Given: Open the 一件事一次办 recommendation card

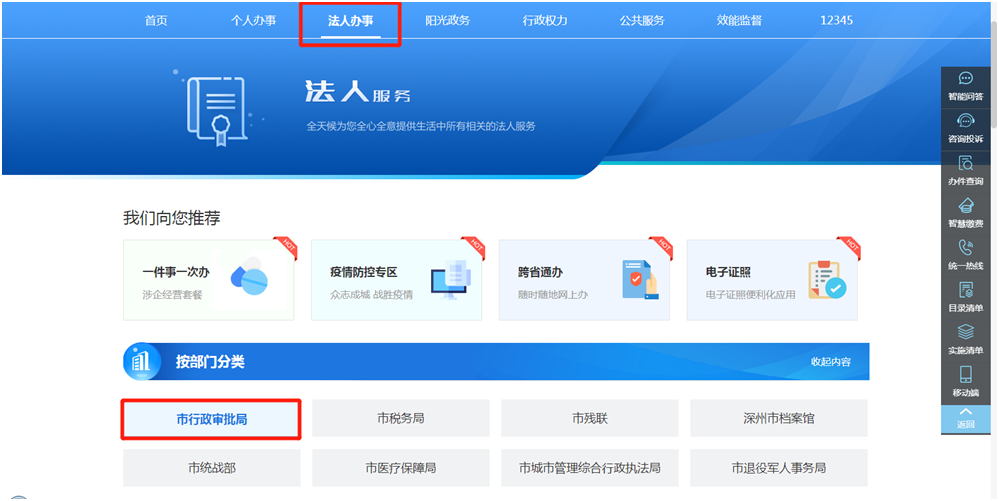Looking at the screenshot, I should (209, 280).
